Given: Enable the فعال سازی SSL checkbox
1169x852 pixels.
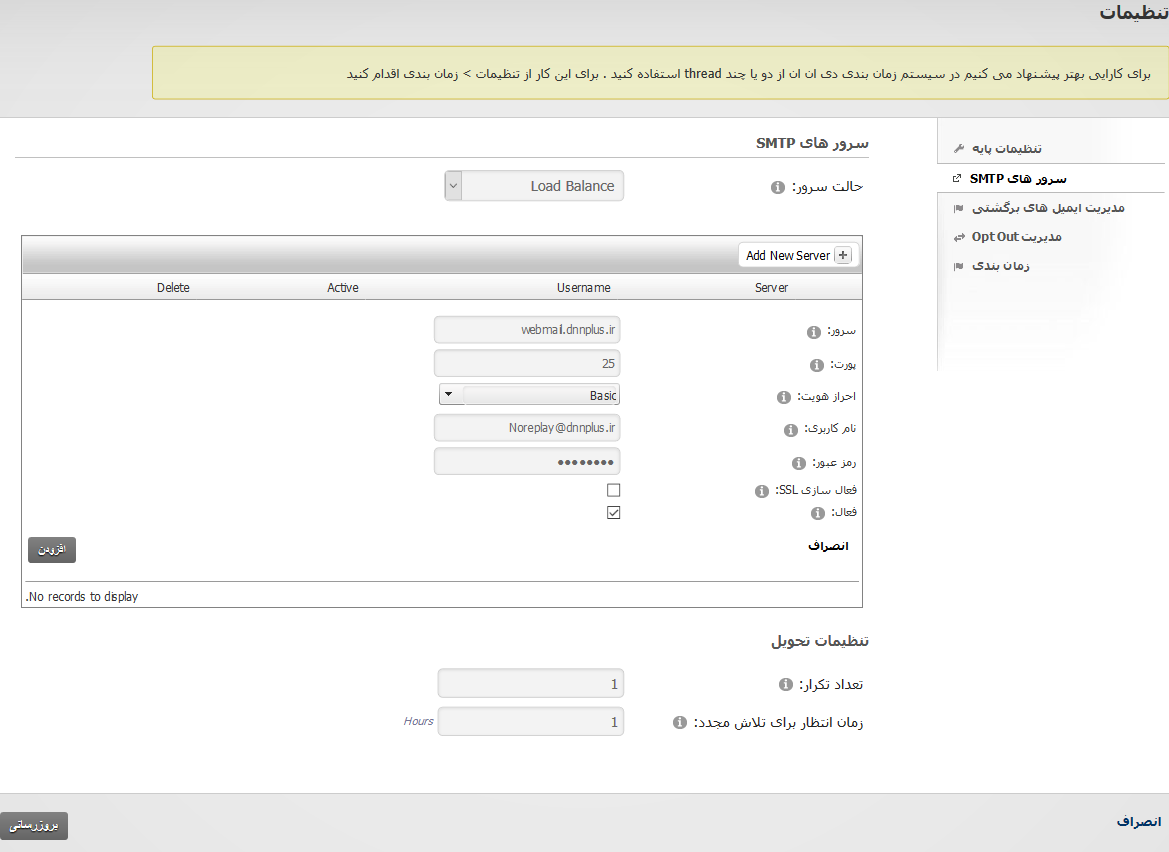Looking at the screenshot, I should coord(614,490).
